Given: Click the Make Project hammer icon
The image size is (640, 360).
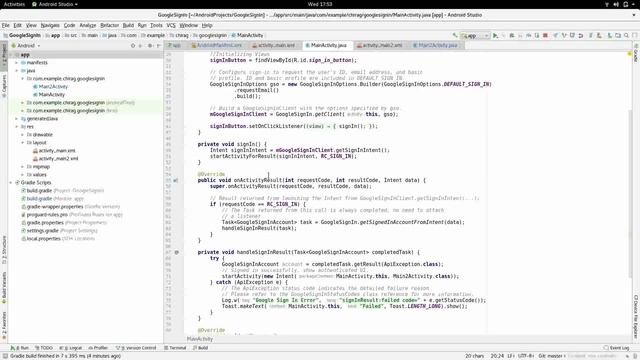Looking at the screenshot, I should pos(455,36).
